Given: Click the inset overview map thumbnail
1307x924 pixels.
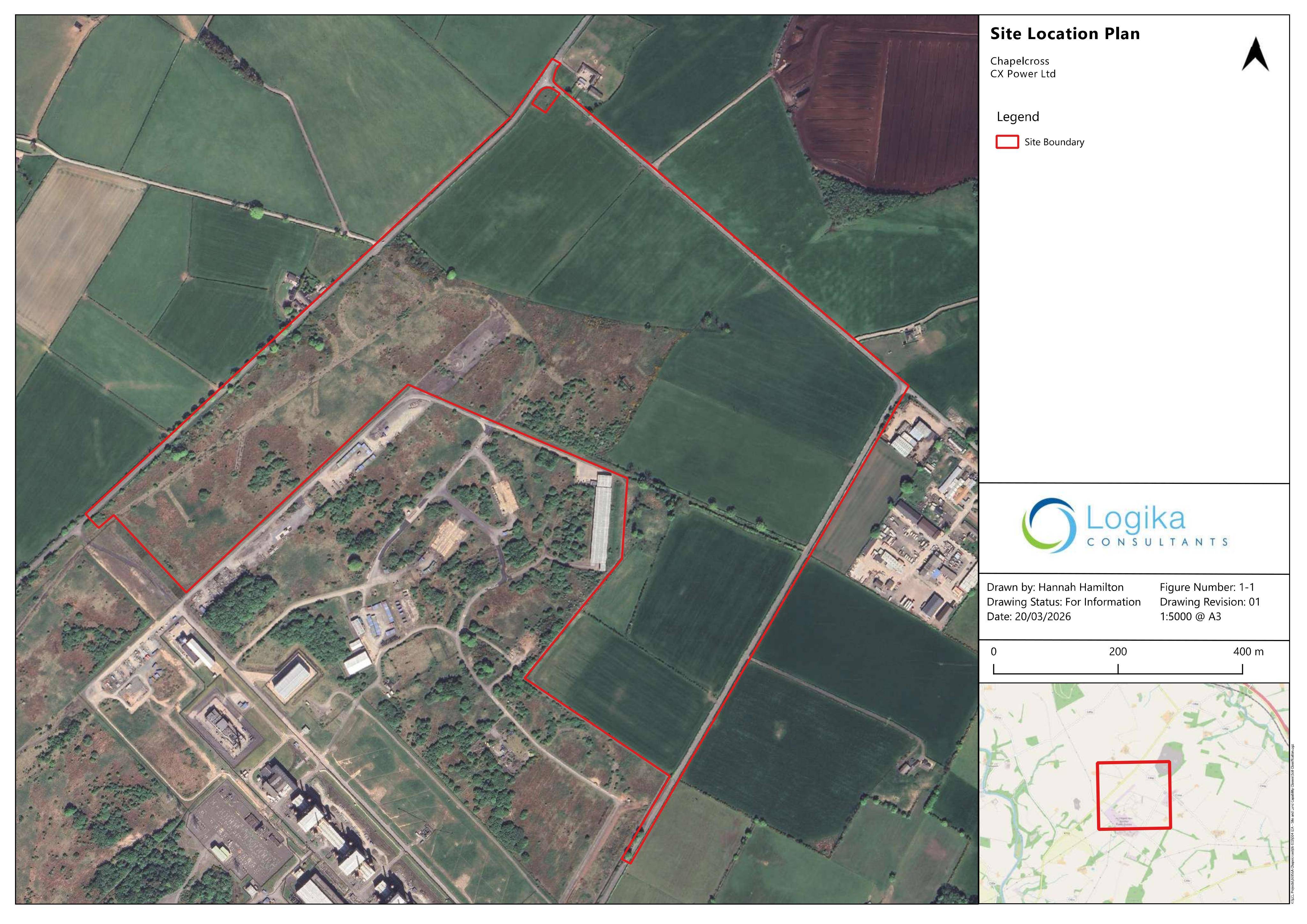Looking at the screenshot, I should click(1134, 793).
